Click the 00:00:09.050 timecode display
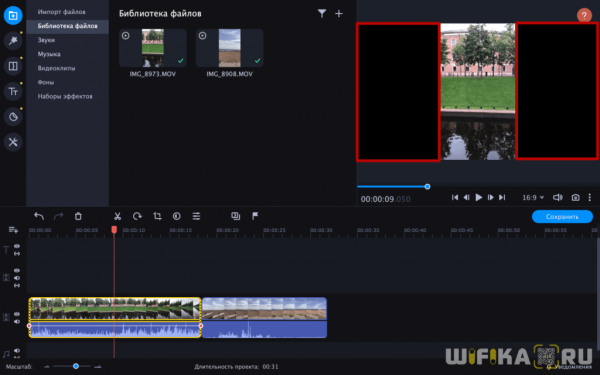The height and width of the screenshot is (375, 600). coord(385,199)
